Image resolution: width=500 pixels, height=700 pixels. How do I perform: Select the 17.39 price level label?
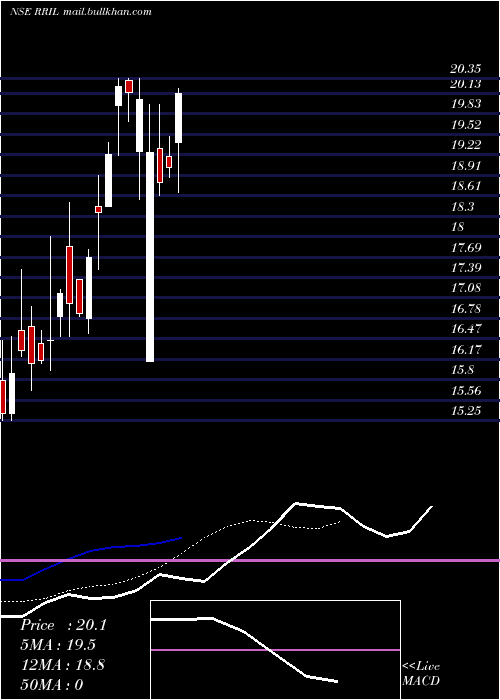click(466, 267)
